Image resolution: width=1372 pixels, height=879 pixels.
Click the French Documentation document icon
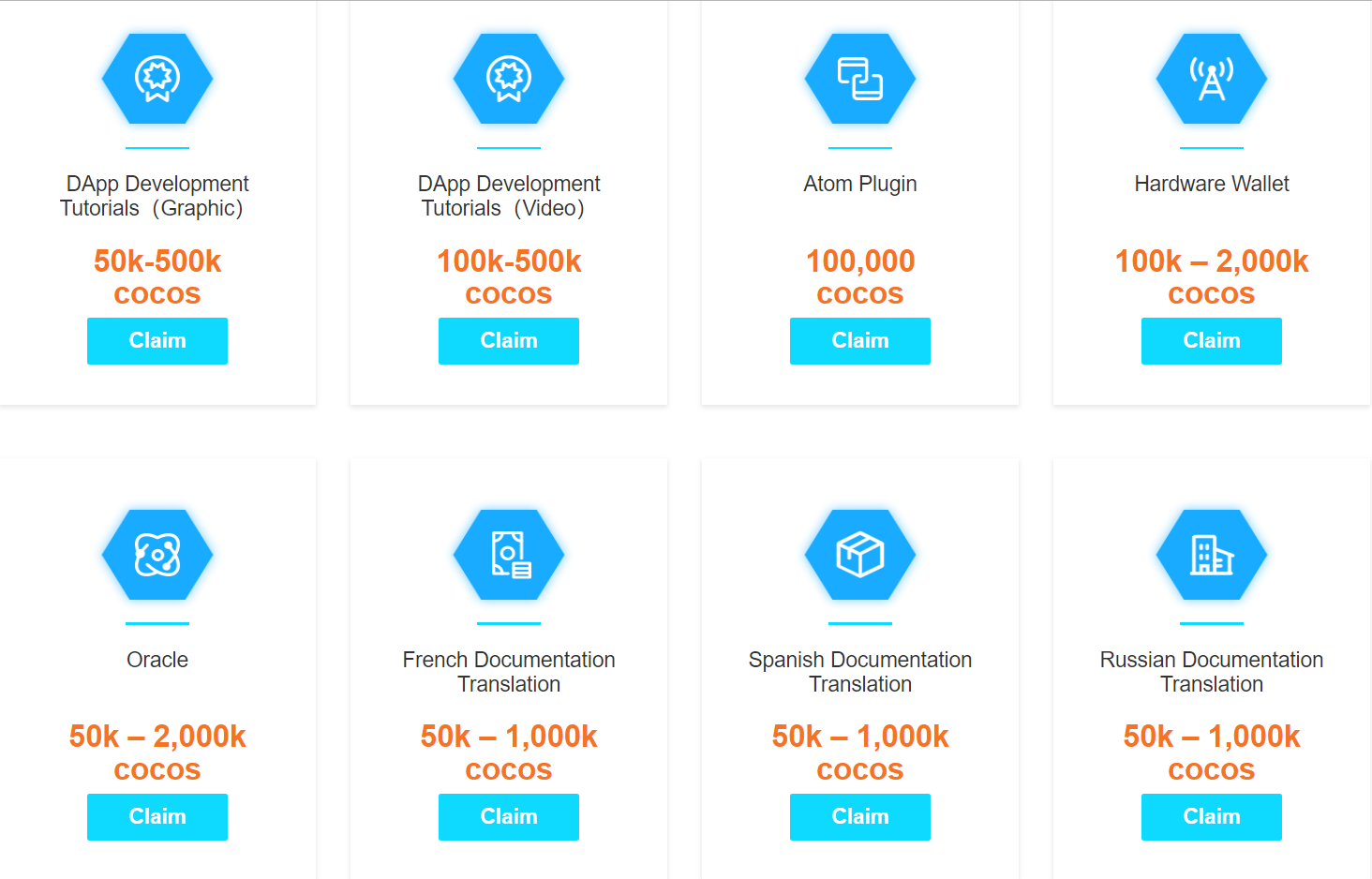tap(509, 555)
